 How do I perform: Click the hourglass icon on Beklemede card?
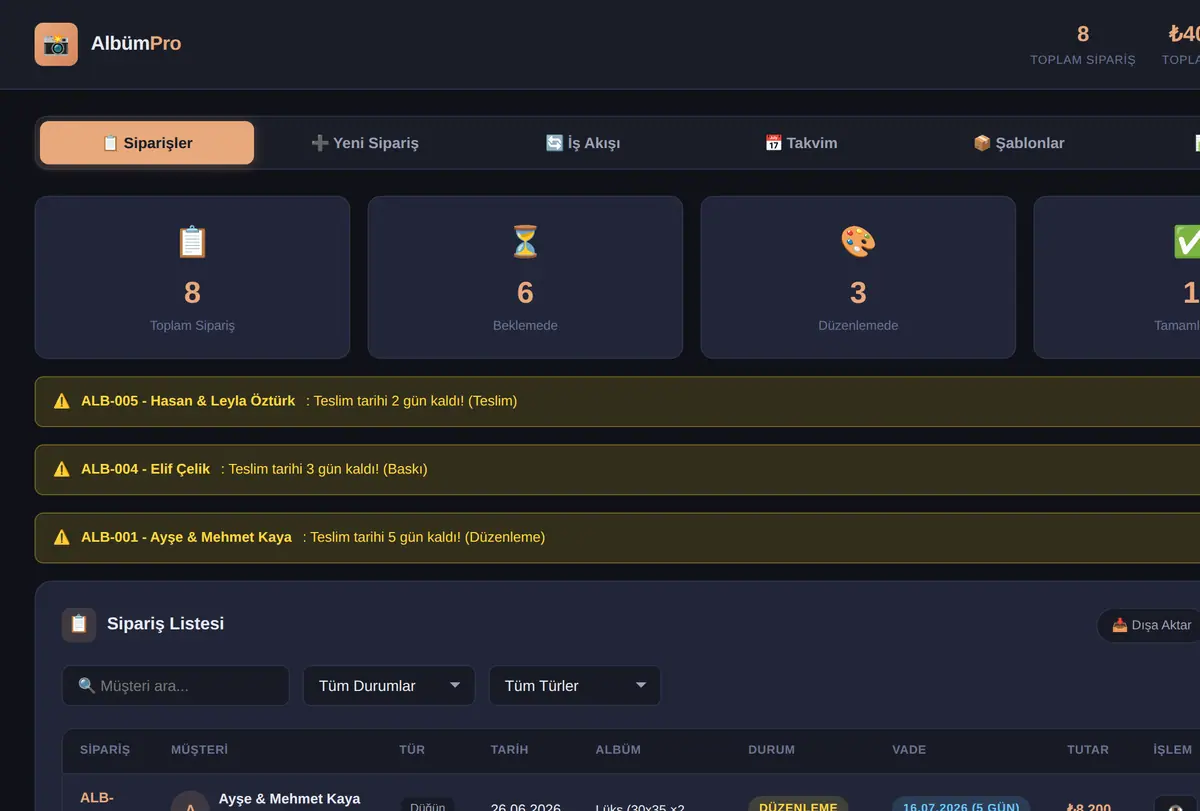525,242
